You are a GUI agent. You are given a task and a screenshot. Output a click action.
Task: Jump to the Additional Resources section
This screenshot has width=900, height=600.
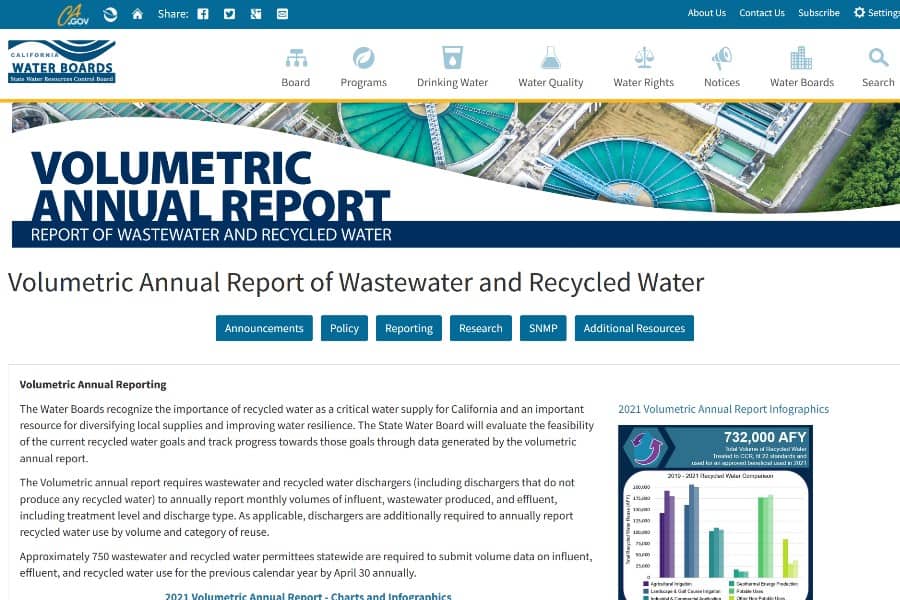pos(634,328)
